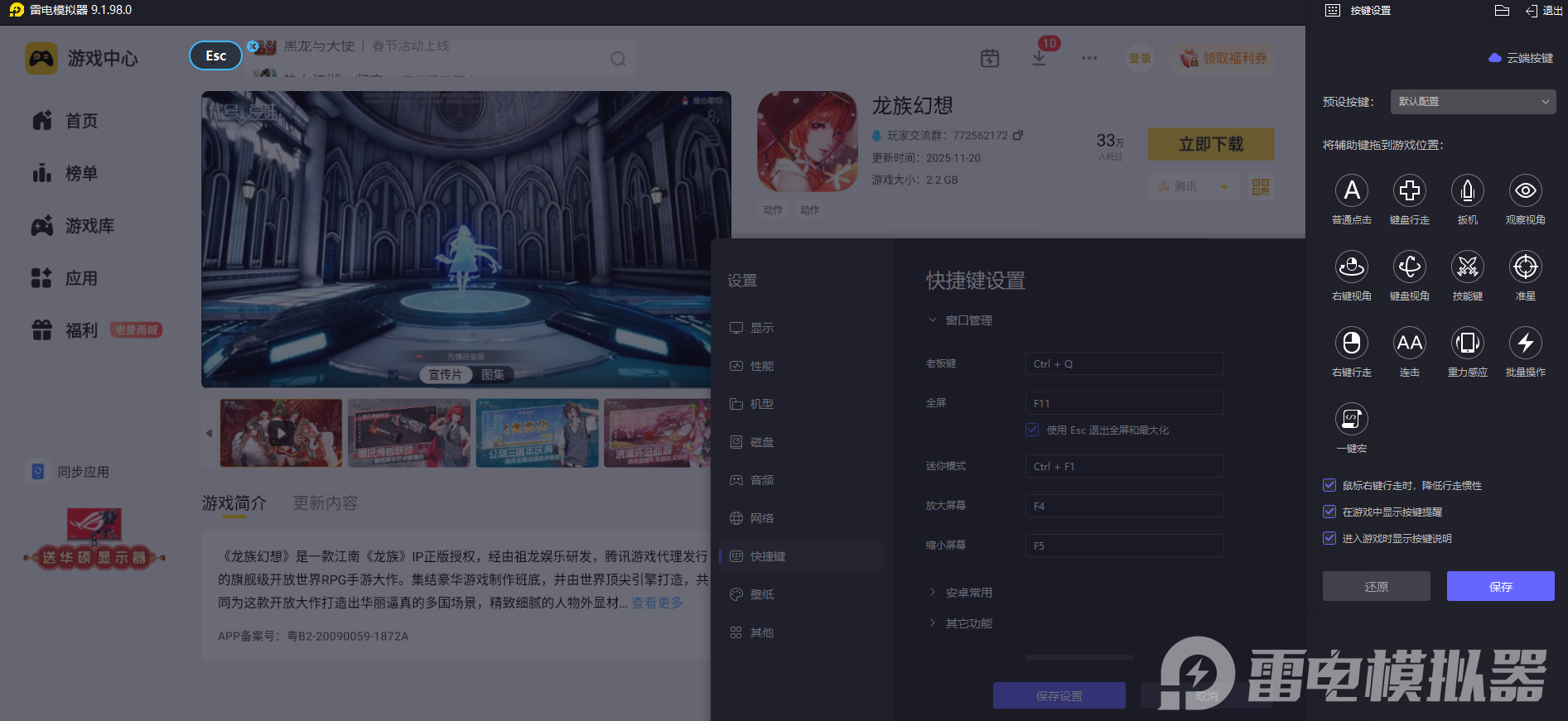Select the 右键视角 tool
The width and height of the screenshot is (1568, 721).
tap(1352, 267)
